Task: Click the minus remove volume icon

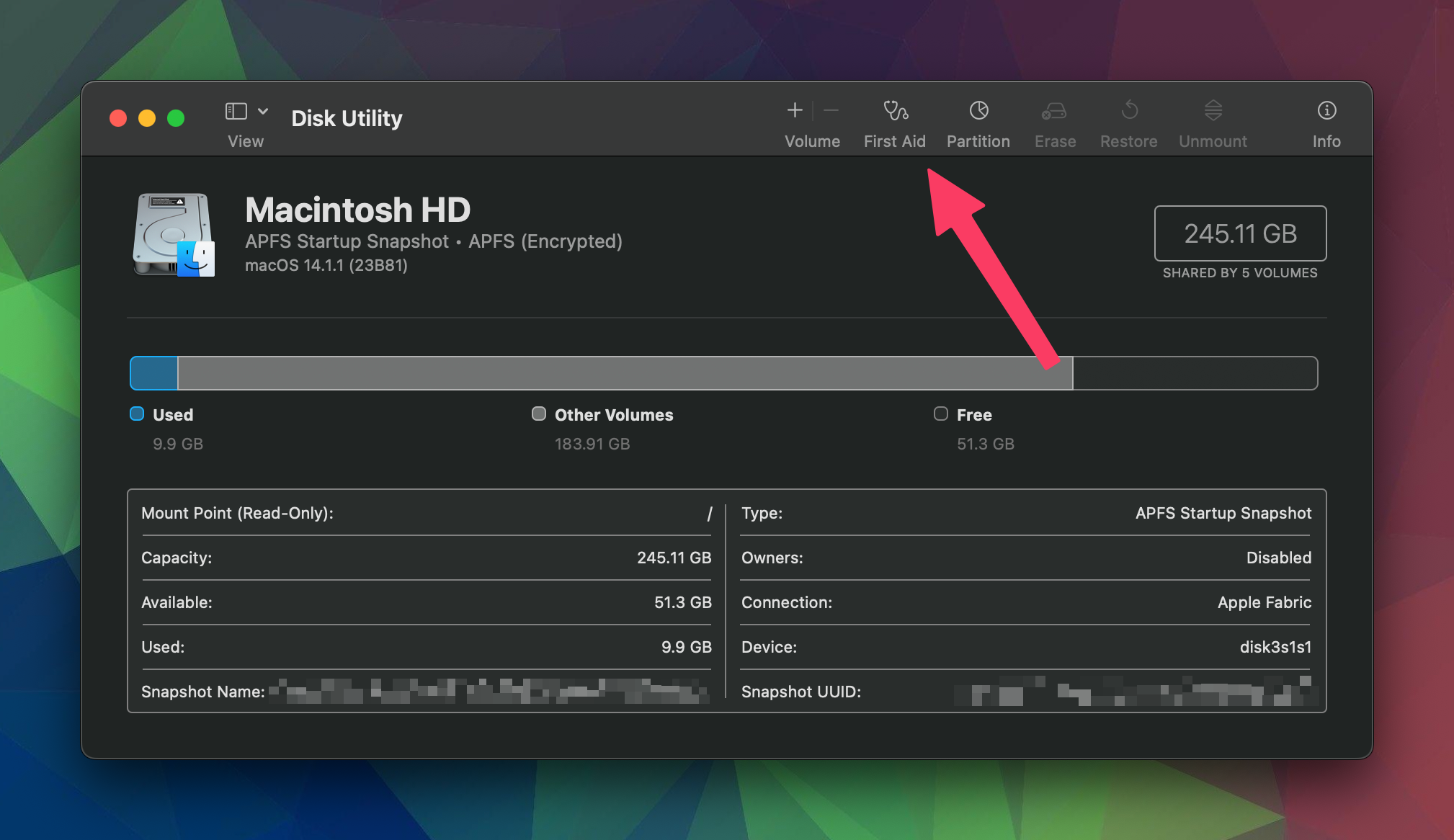Action: click(x=831, y=110)
